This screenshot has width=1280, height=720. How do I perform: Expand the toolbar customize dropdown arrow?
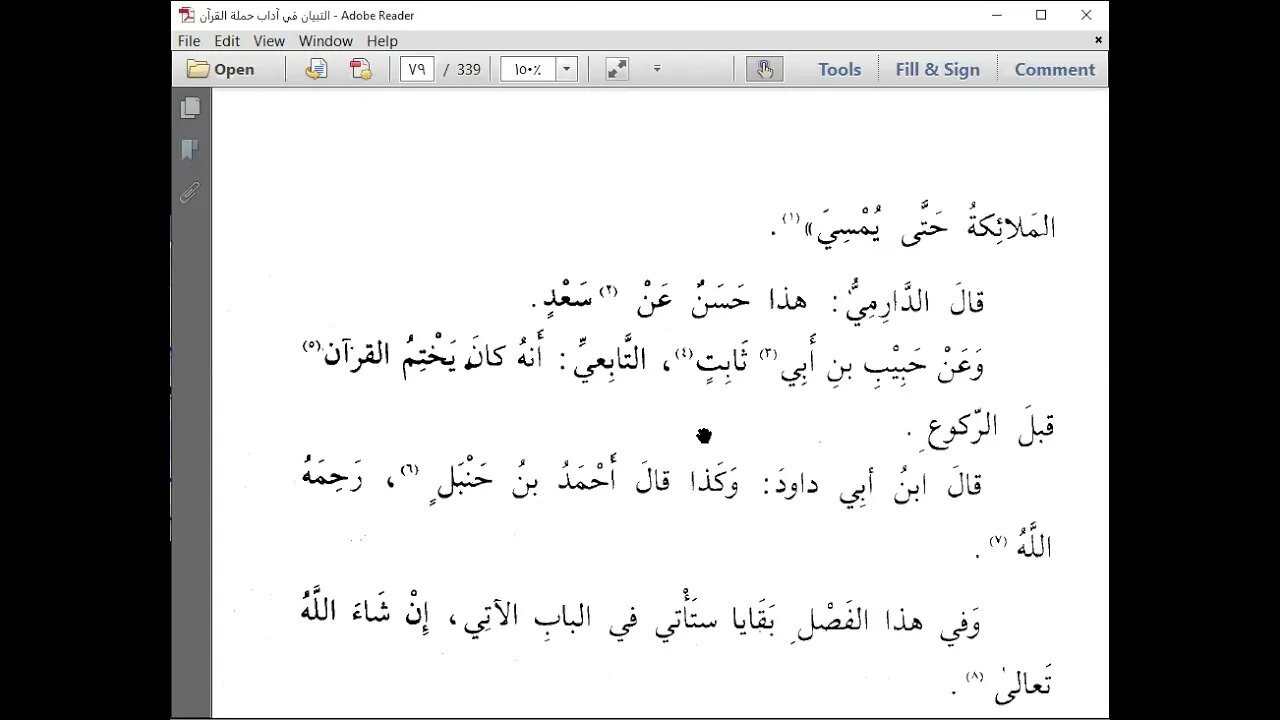coord(657,69)
